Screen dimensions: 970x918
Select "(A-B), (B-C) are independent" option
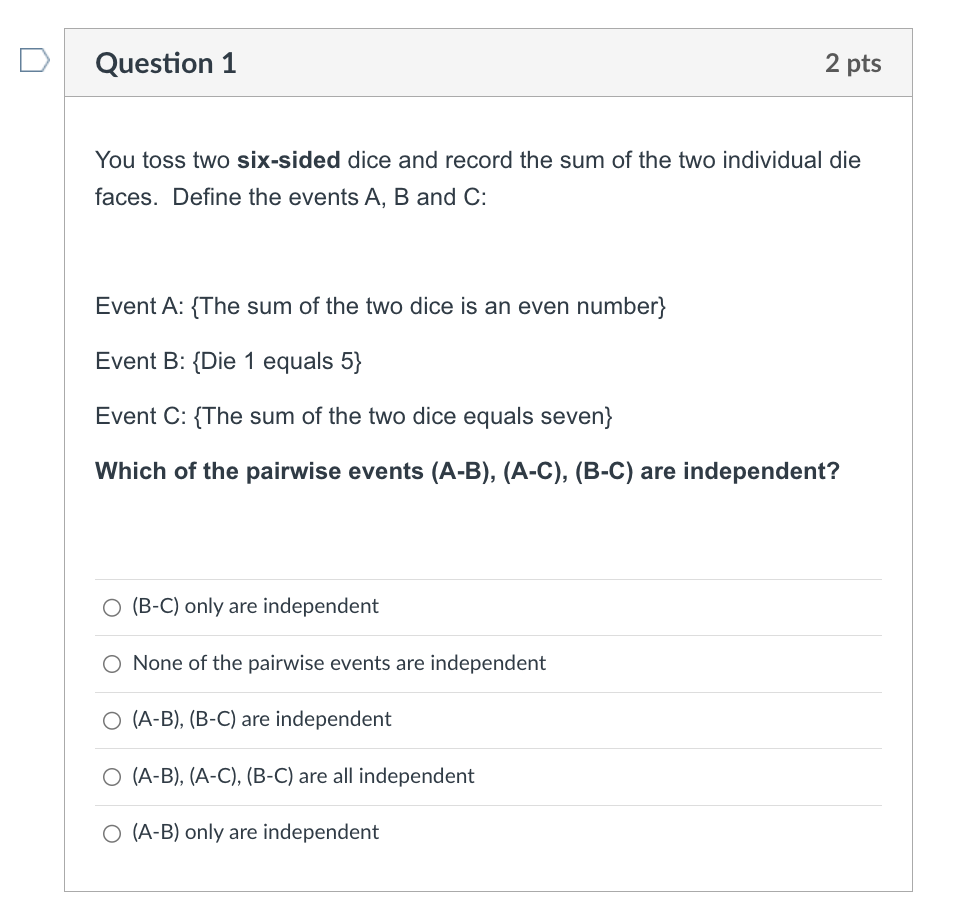coord(112,719)
